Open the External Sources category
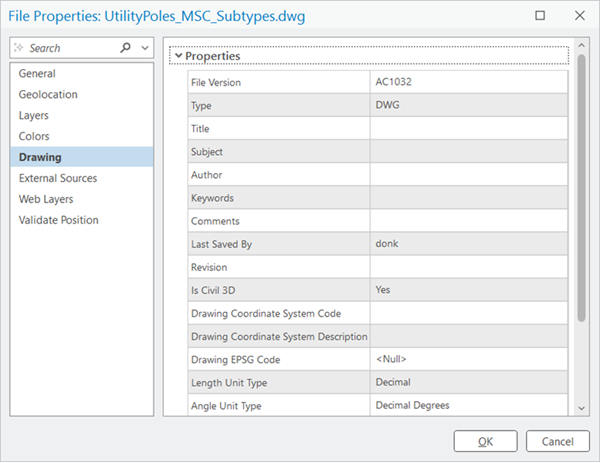Image resolution: width=600 pixels, height=463 pixels. pyautogui.click(x=58, y=179)
